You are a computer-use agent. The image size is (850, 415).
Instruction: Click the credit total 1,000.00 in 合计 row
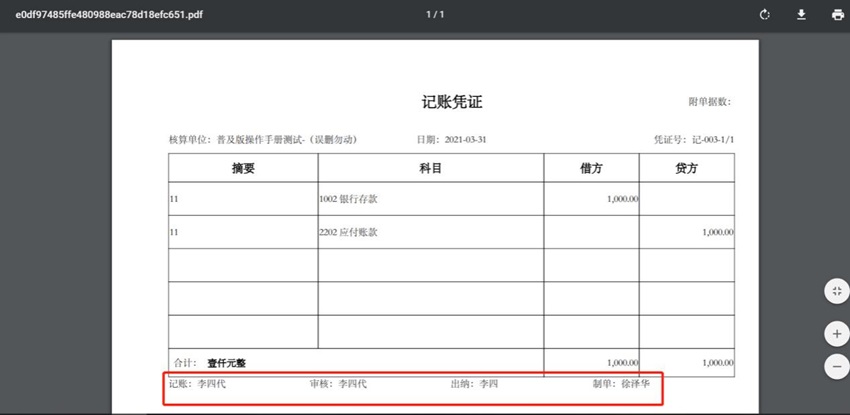[x=718, y=363]
